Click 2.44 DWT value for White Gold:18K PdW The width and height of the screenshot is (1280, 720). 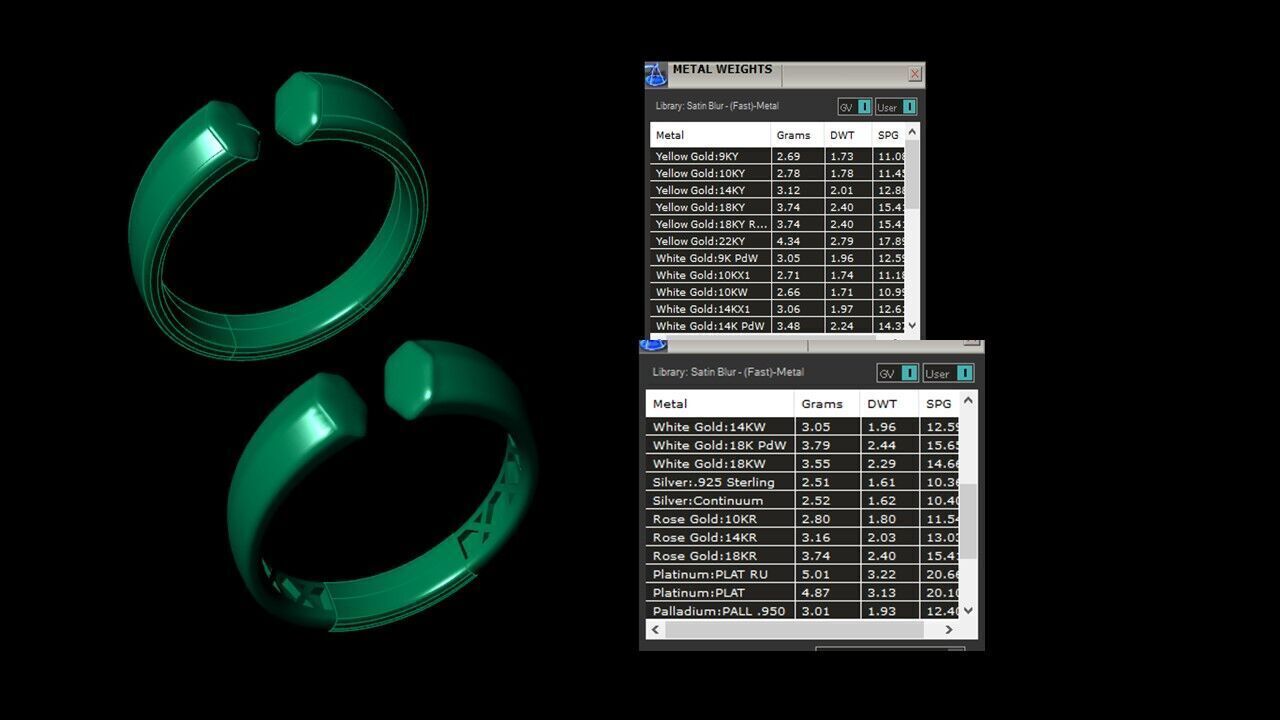pyautogui.click(x=881, y=445)
